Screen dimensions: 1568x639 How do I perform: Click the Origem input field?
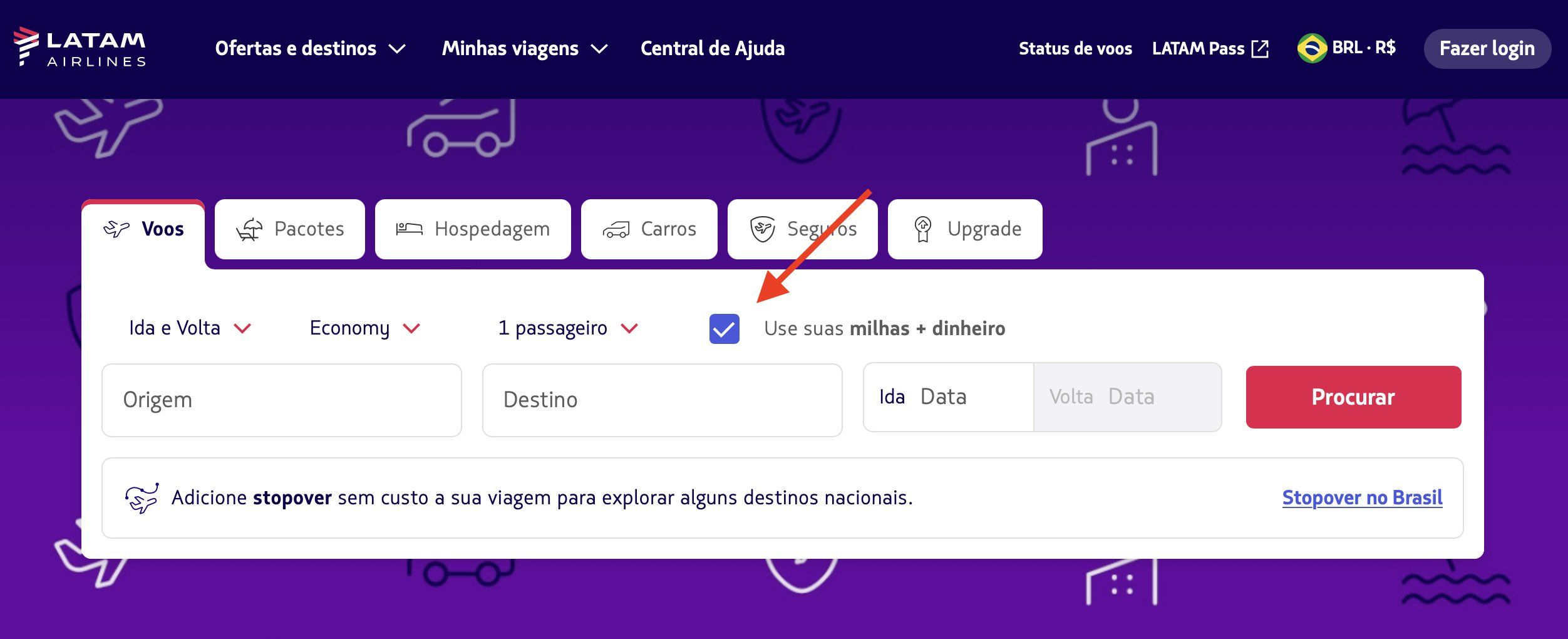pyautogui.click(x=282, y=400)
